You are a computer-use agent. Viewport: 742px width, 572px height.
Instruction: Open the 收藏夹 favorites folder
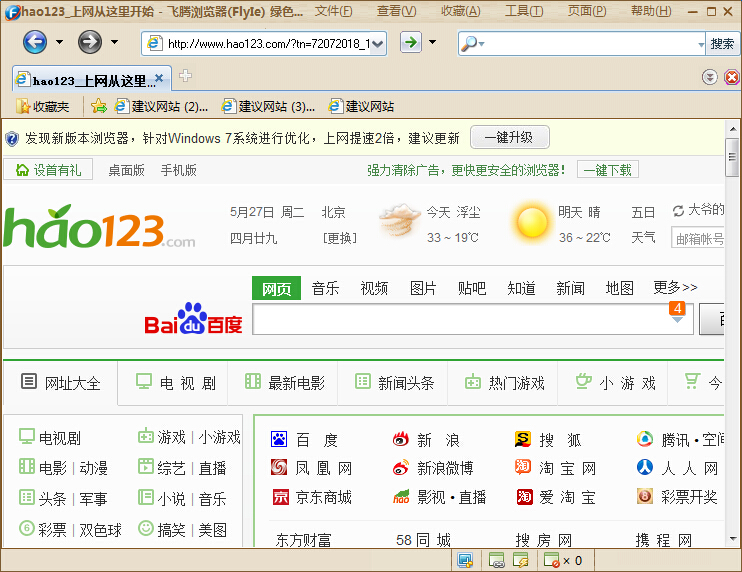pos(43,106)
